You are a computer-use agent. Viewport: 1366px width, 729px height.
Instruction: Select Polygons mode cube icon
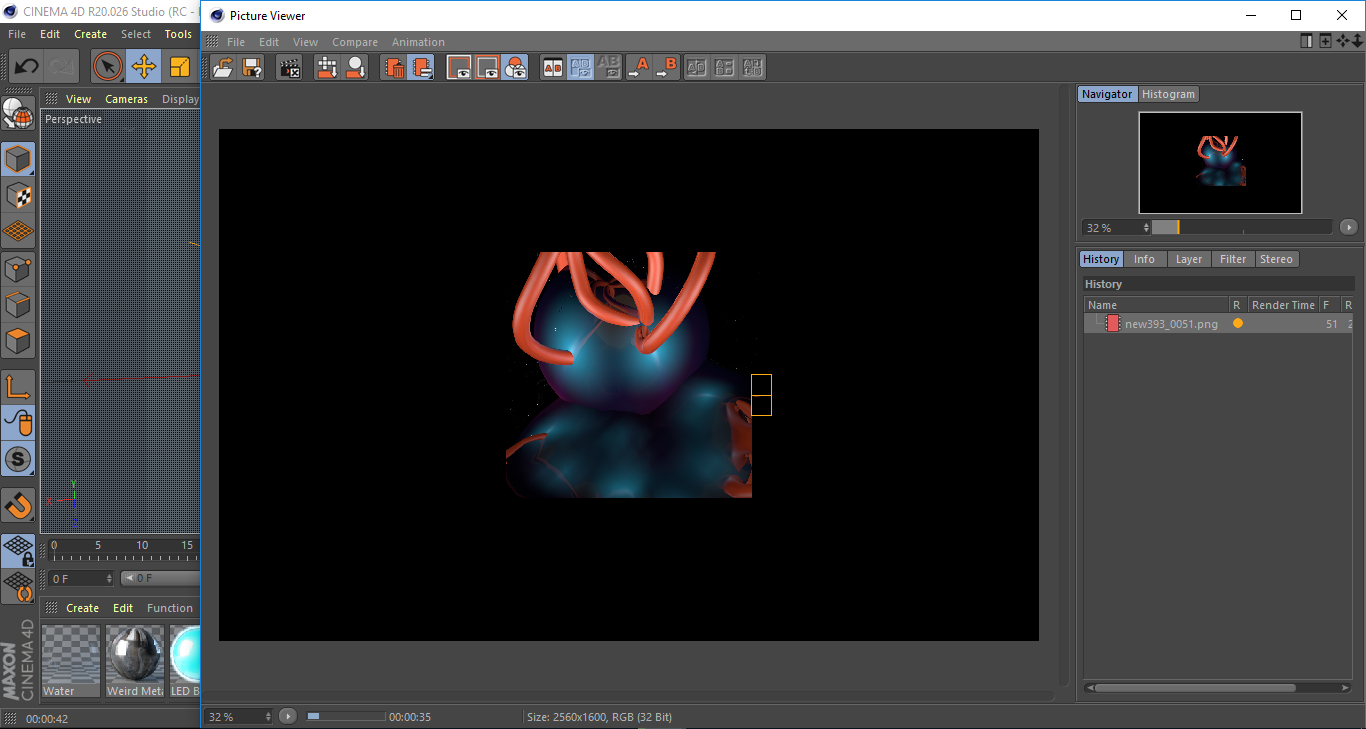18,341
